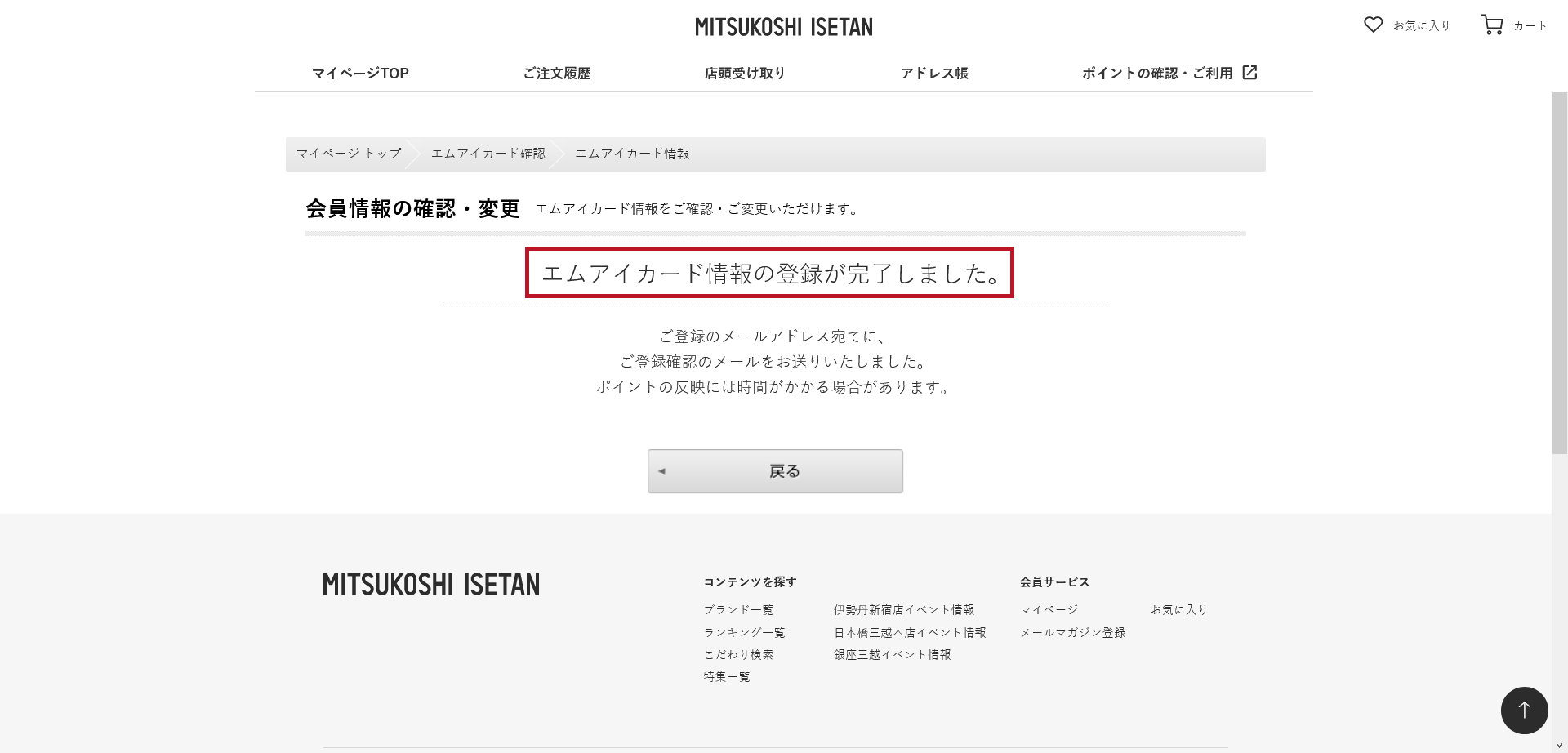Click the ポイントの反映には時間がかかる場合があります。 text
The image size is (1568, 753).
click(x=775, y=387)
